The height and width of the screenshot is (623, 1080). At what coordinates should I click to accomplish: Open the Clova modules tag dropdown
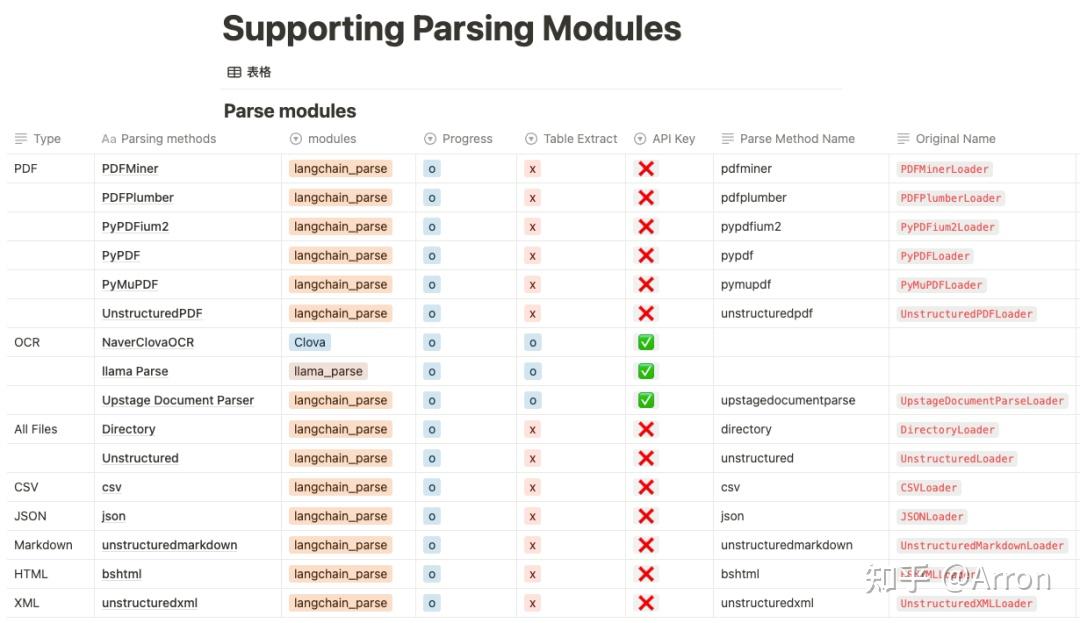(x=309, y=342)
